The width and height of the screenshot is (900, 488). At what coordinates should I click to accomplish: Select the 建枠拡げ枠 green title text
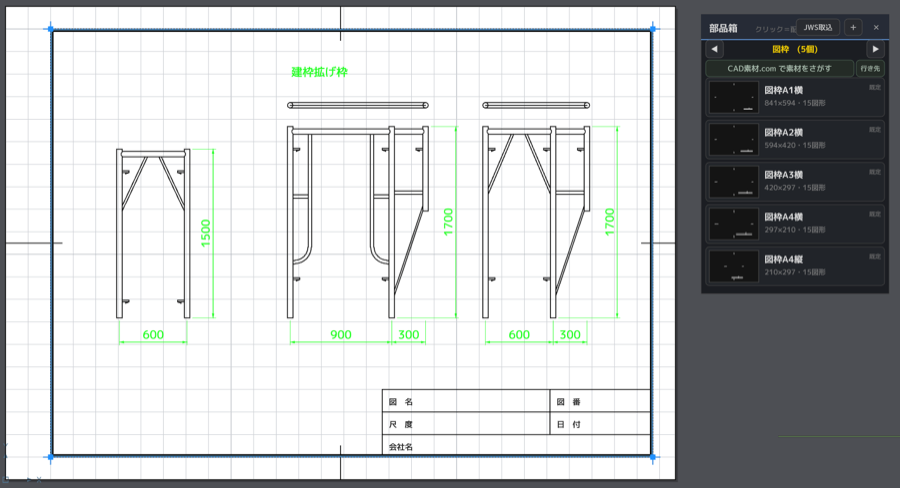tap(320, 72)
